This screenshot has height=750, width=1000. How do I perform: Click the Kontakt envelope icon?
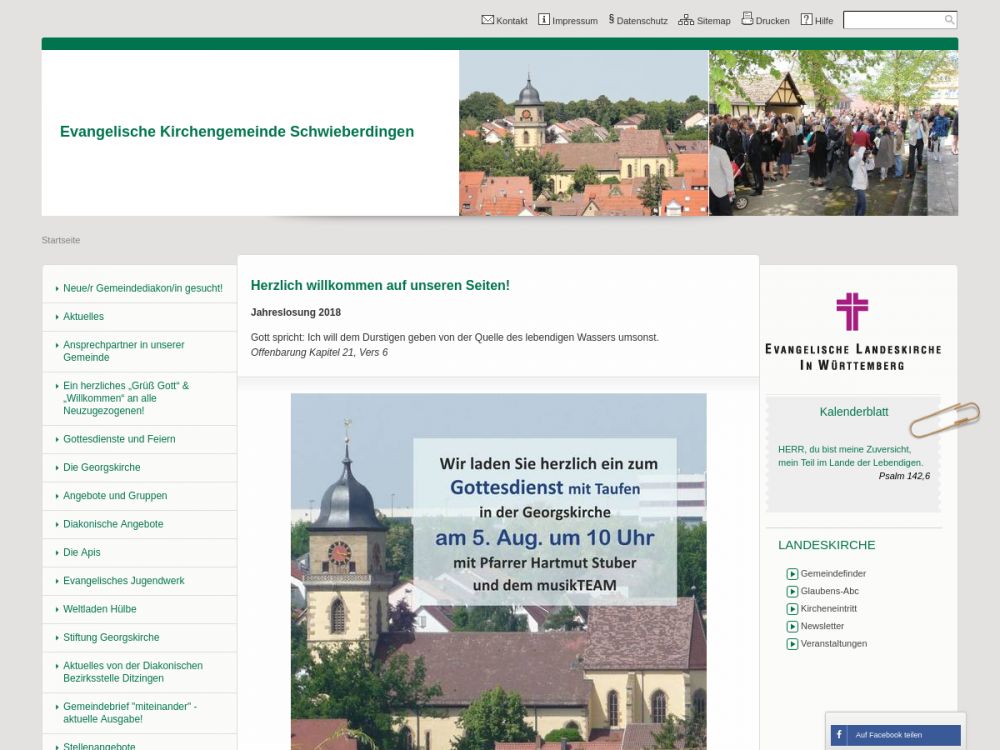487,20
